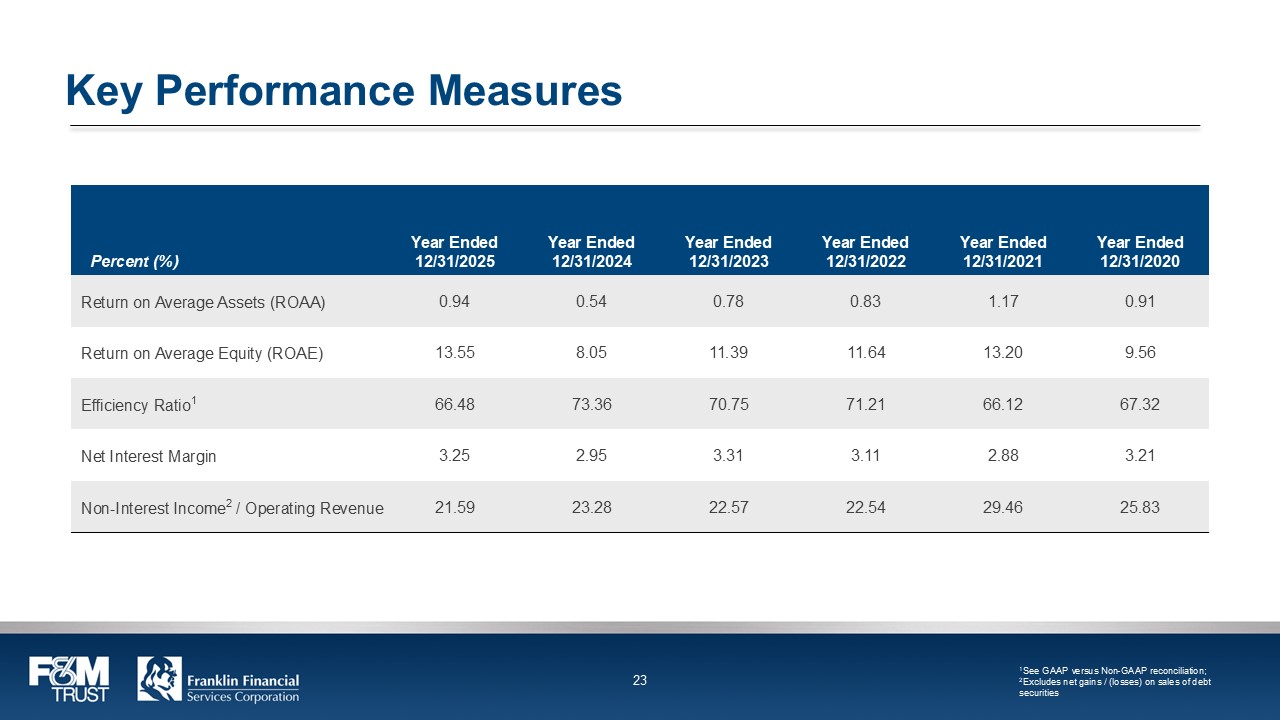
Task: Click the Year Ended 12/31/2020 column header
Action: pyautogui.click(x=1140, y=252)
